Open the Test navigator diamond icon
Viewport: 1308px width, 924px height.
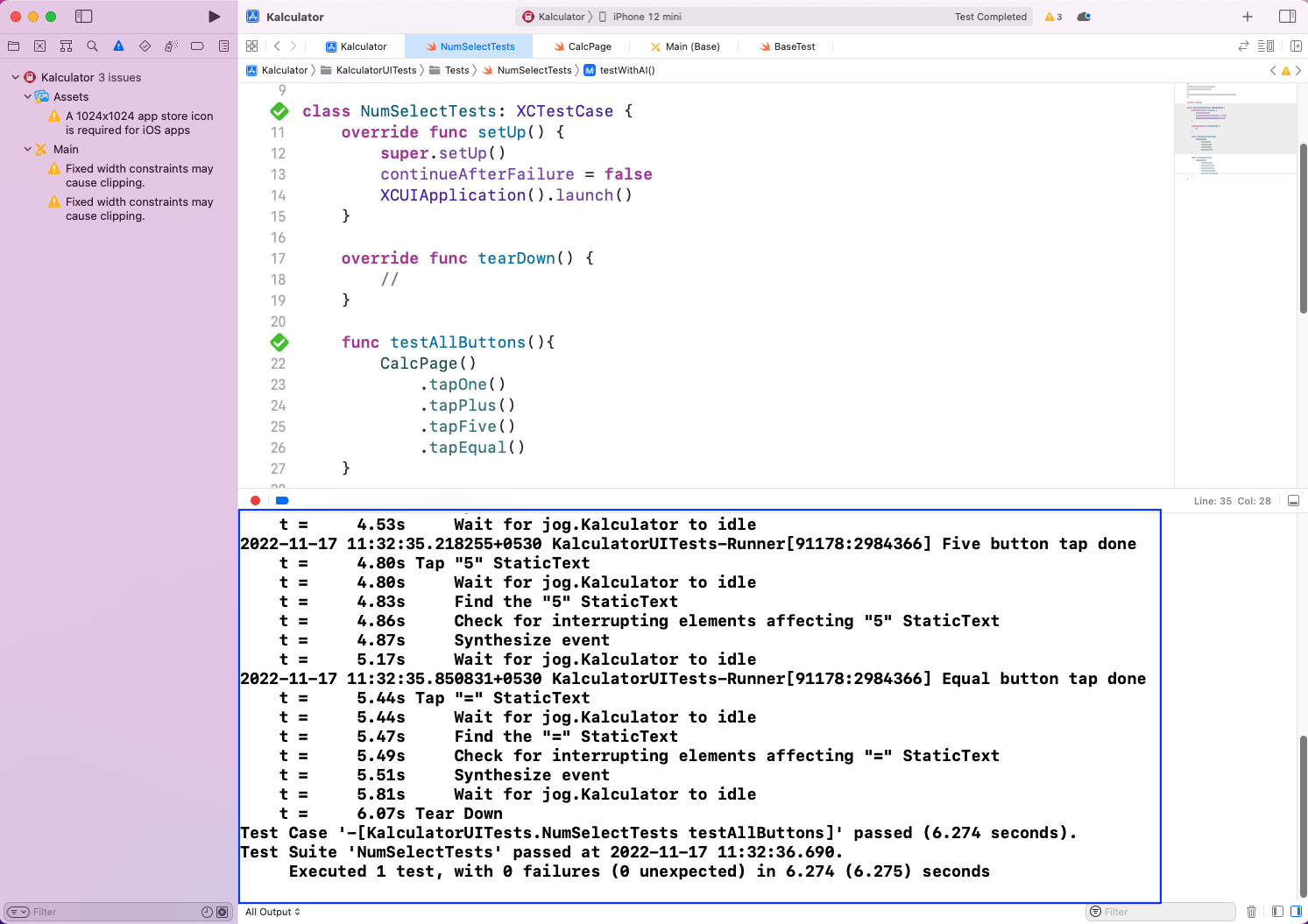(145, 46)
